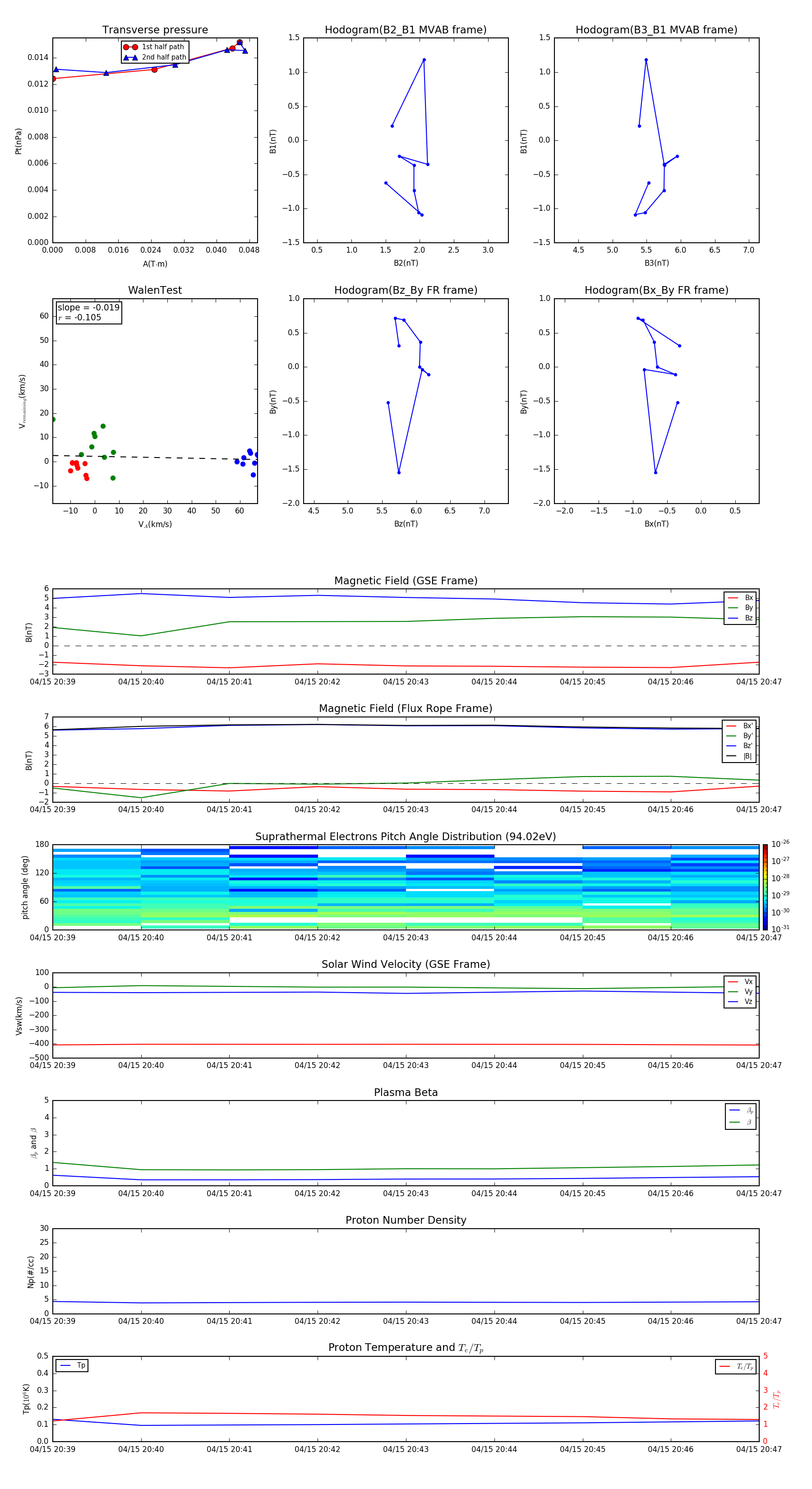Click the Solar Wind Velocity (GSE Frame) title
The width and height of the screenshot is (812, 1489).
point(406,965)
